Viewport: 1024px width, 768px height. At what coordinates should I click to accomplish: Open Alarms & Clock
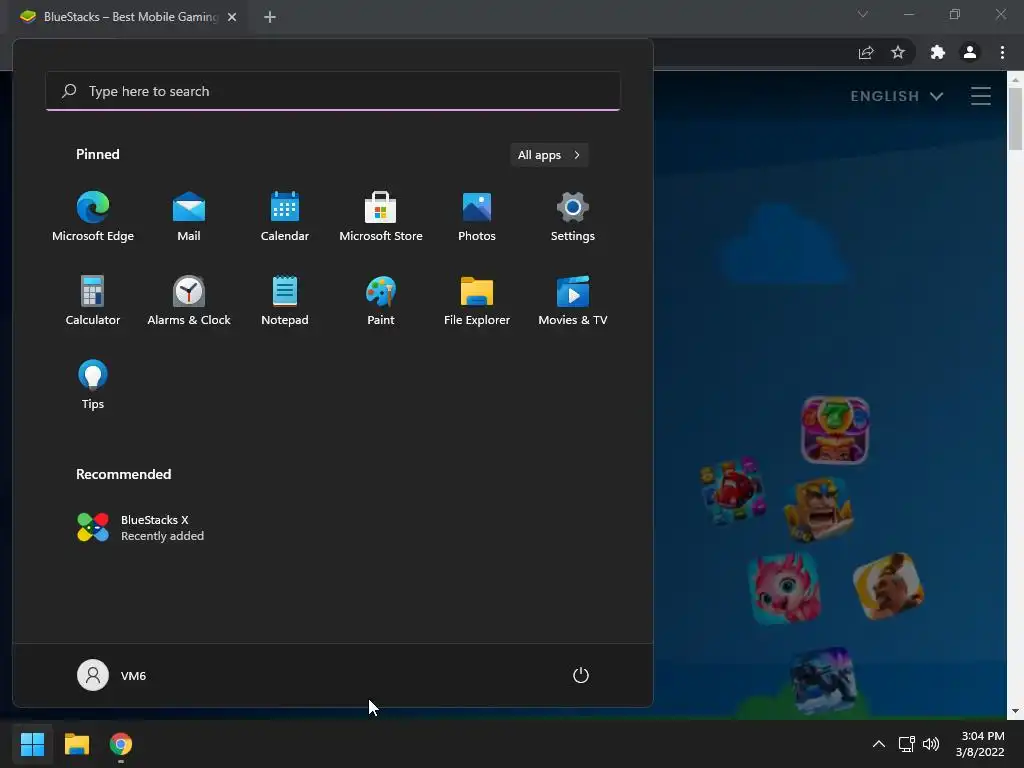coord(189,301)
